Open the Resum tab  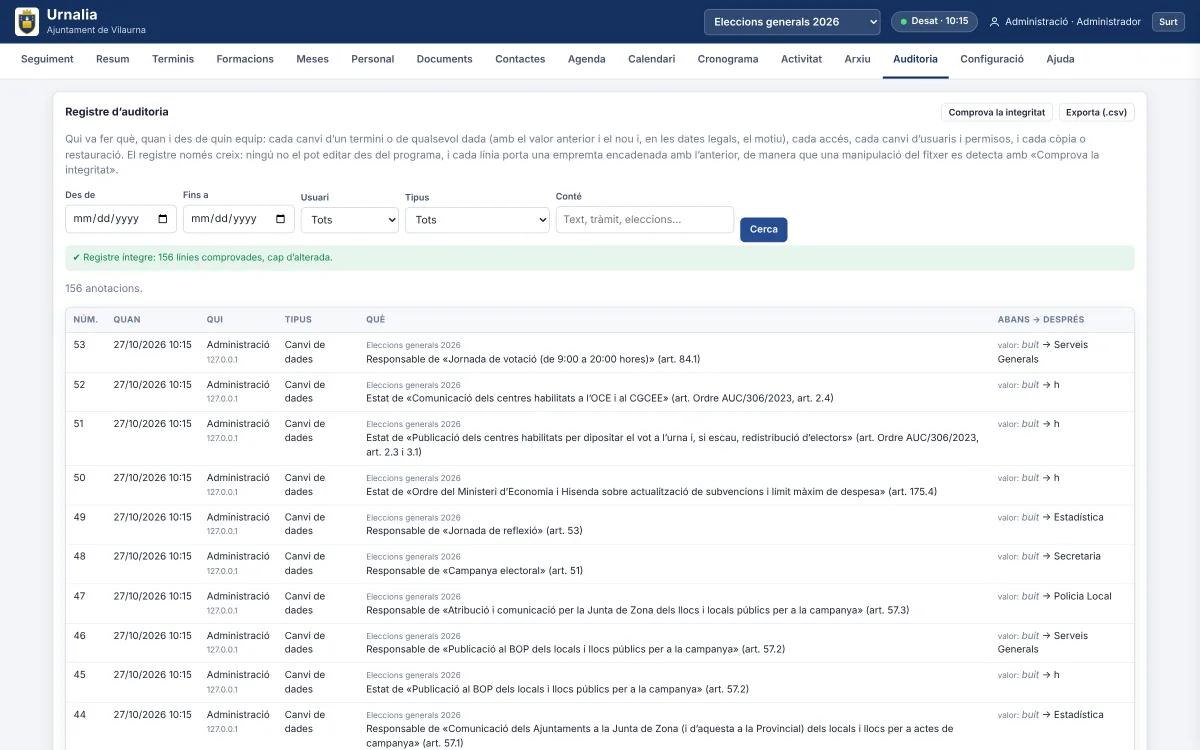coord(113,59)
